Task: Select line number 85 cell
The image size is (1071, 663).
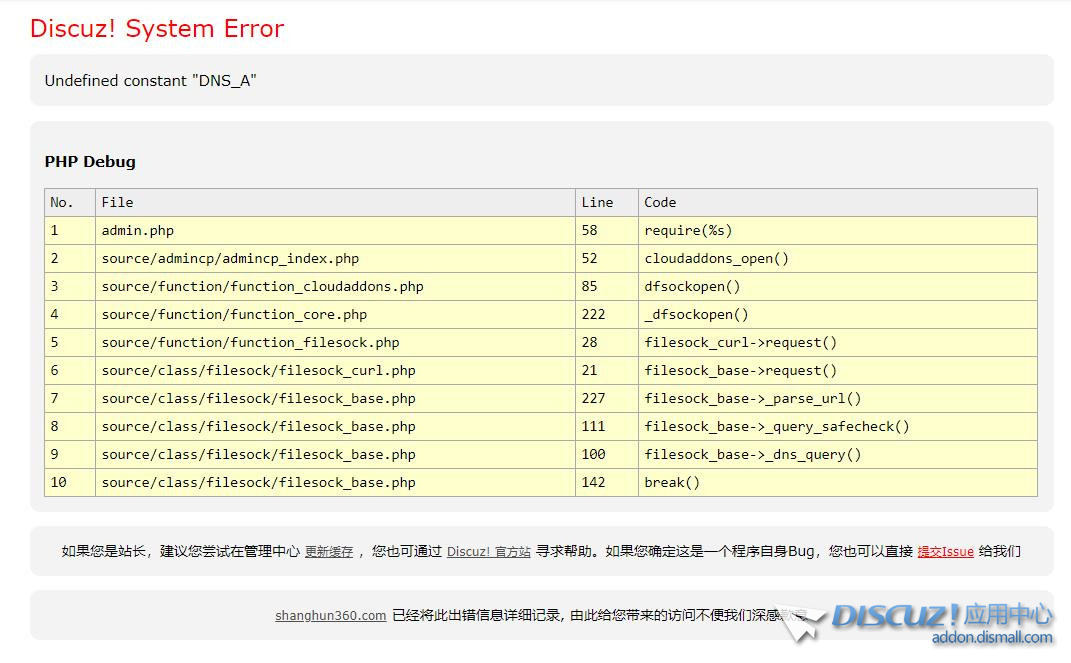Action: point(607,287)
